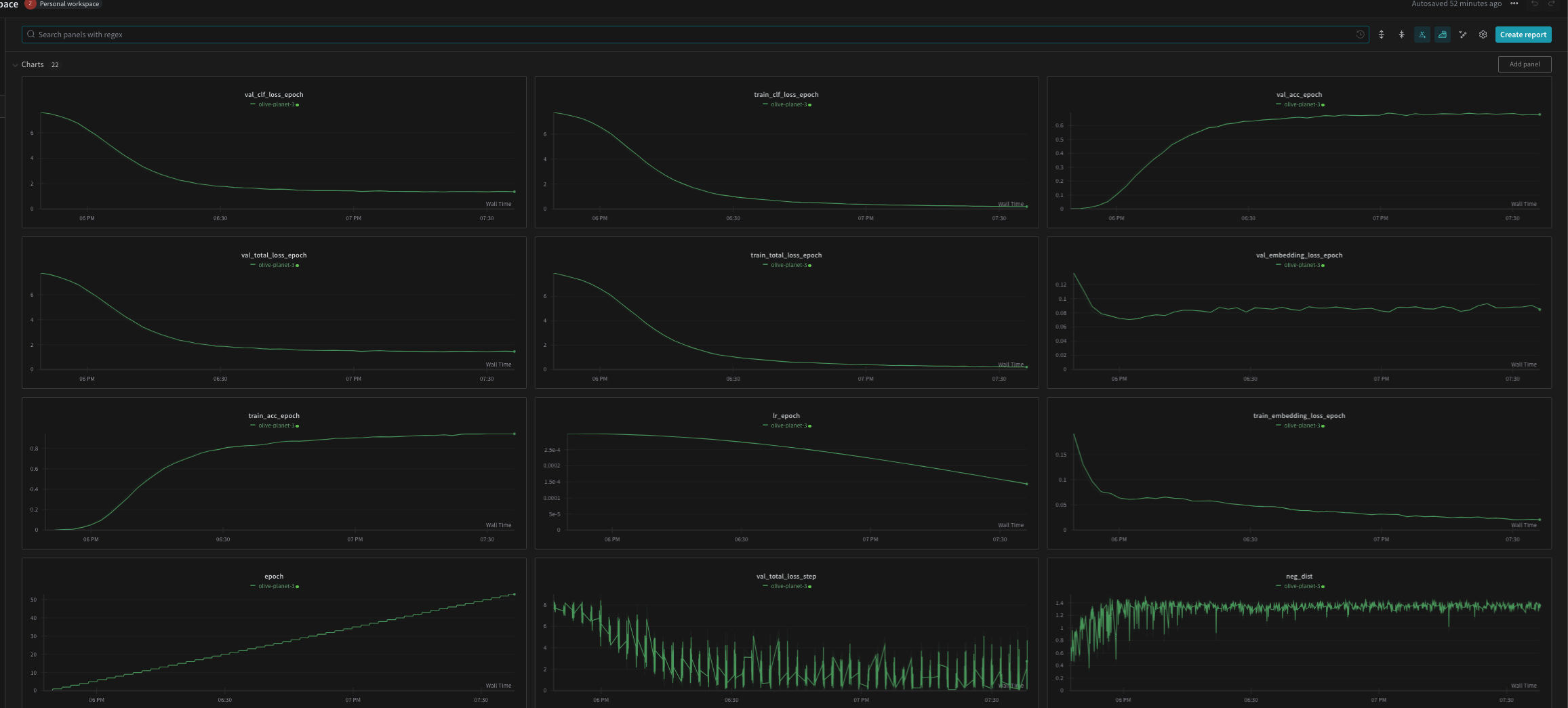This screenshot has width=1568, height=708.
Task: Click the lr_epoch curve plot area
Action: point(798,482)
